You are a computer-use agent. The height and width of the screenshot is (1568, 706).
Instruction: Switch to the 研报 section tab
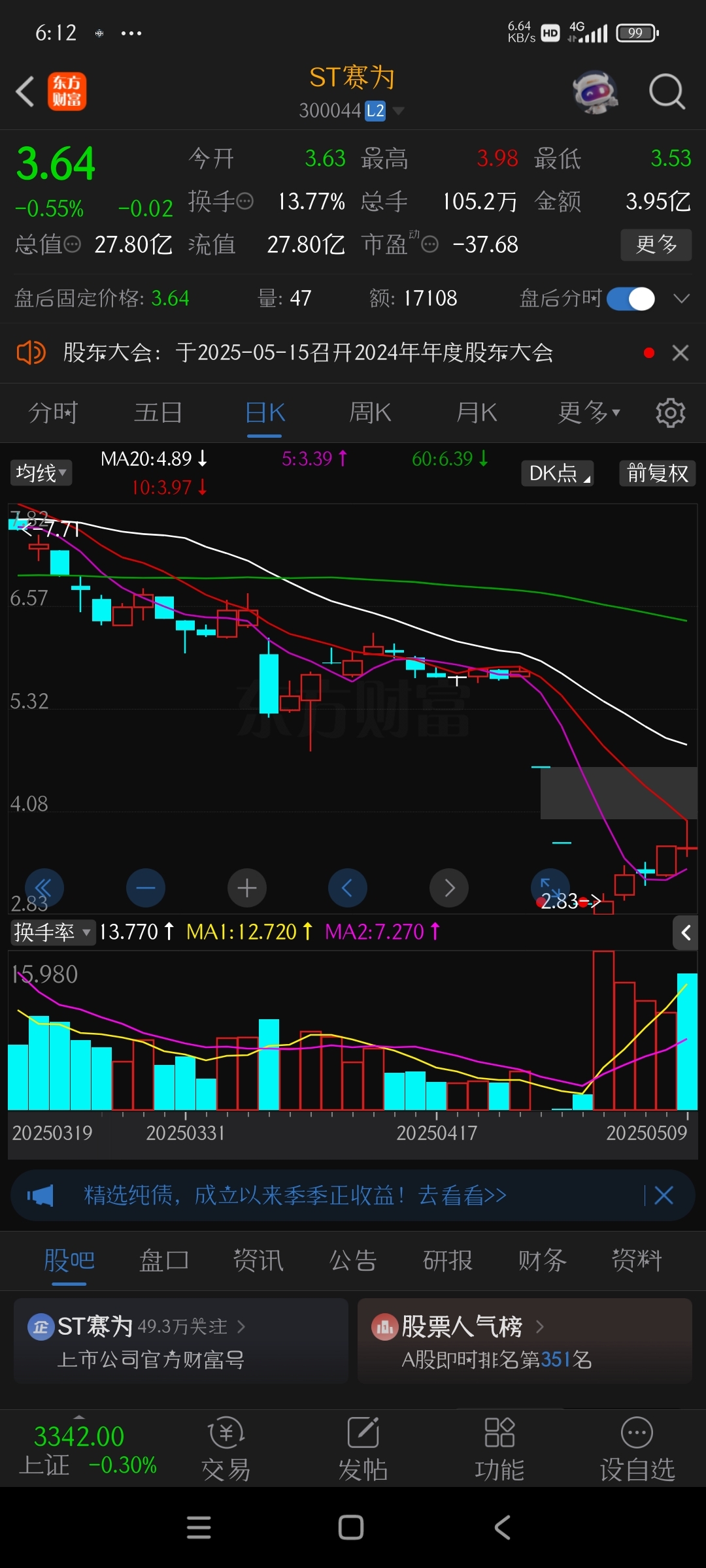(x=448, y=1260)
